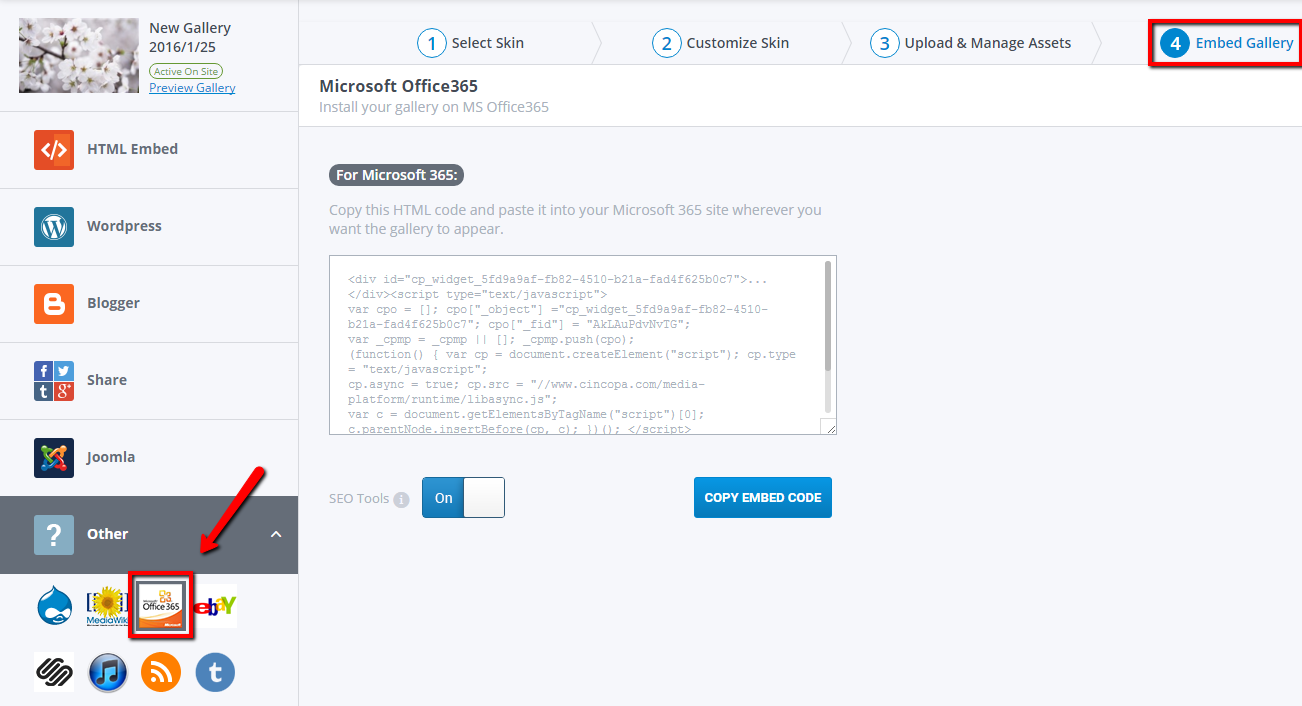Click the Install your gallery on MS Office365 subtitle
The width and height of the screenshot is (1302, 706).
tap(434, 107)
